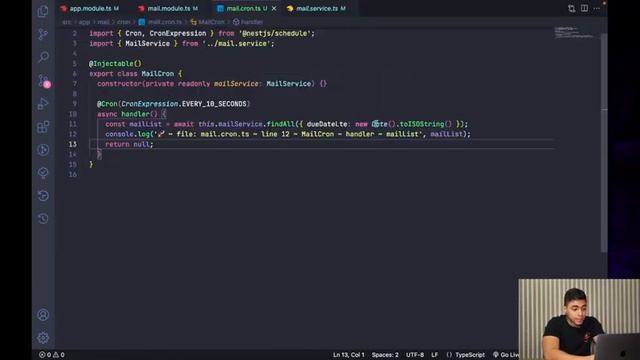Switch to the mail.service.ts tab

[316, 8]
